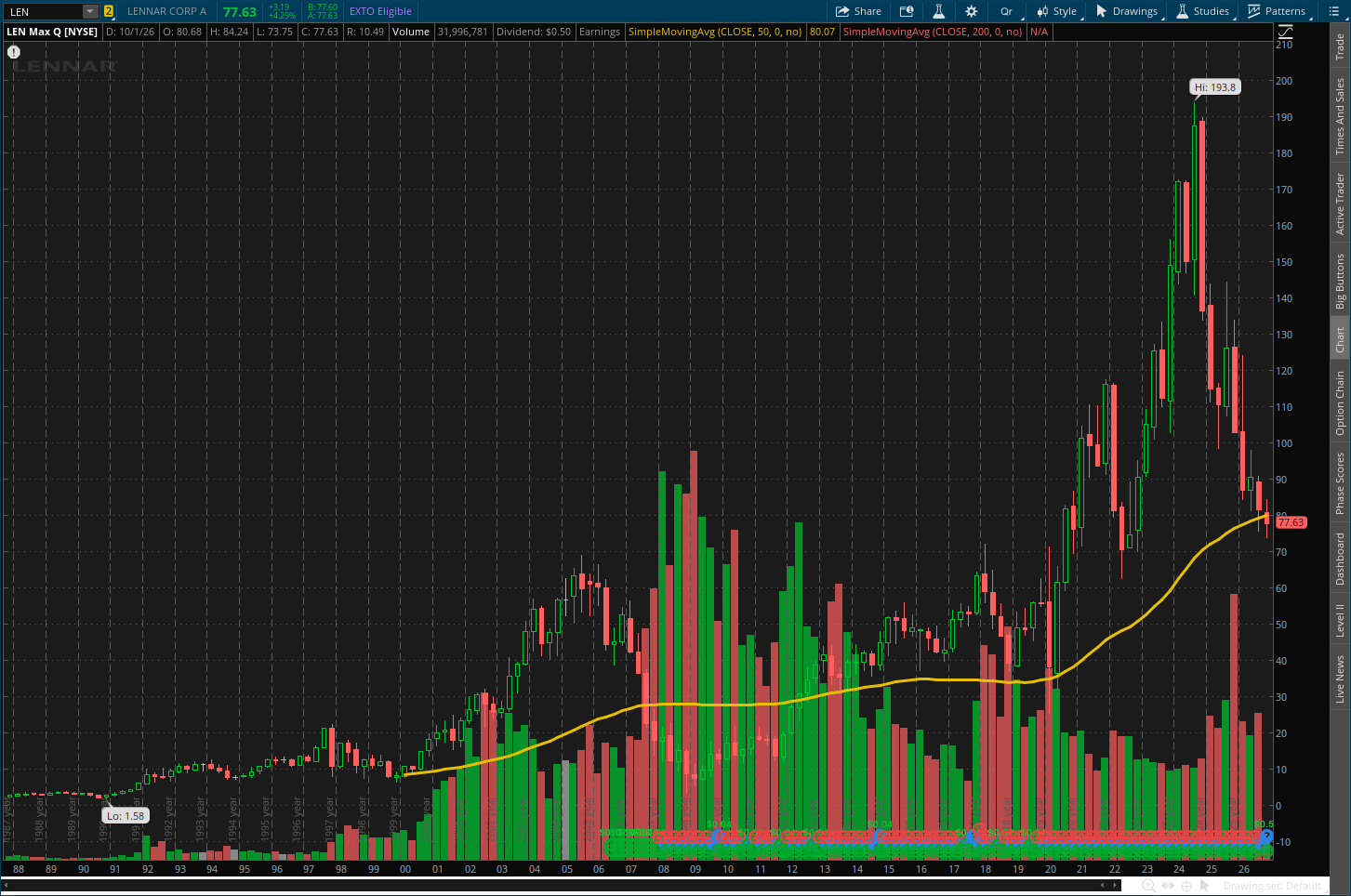This screenshot has width=1351, height=896.
Task: Click the zoom magnifier icon at bottom
Action: 1149,886
